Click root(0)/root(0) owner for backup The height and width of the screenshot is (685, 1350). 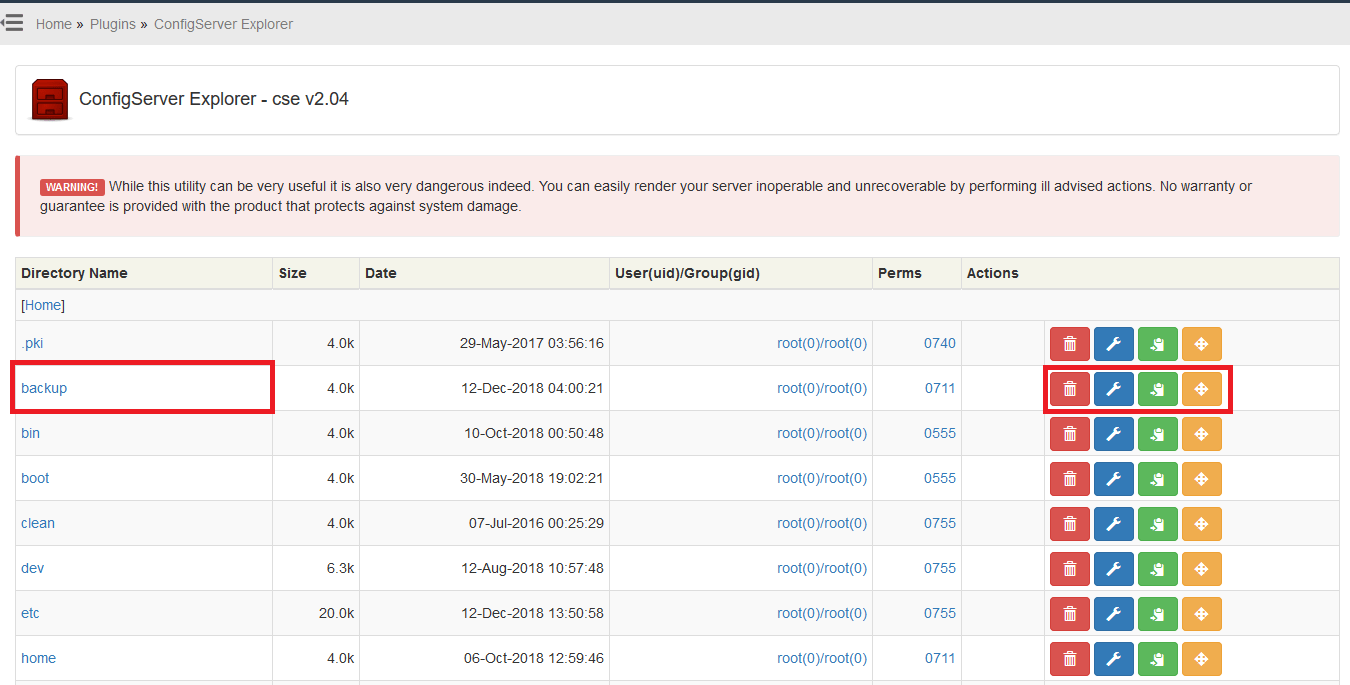coord(822,388)
